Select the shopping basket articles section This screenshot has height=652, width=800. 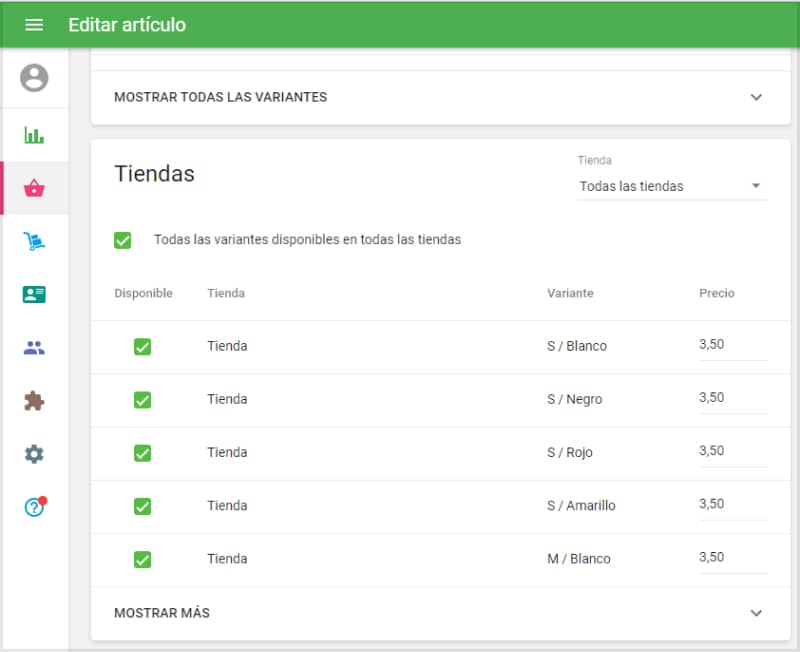(35, 187)
